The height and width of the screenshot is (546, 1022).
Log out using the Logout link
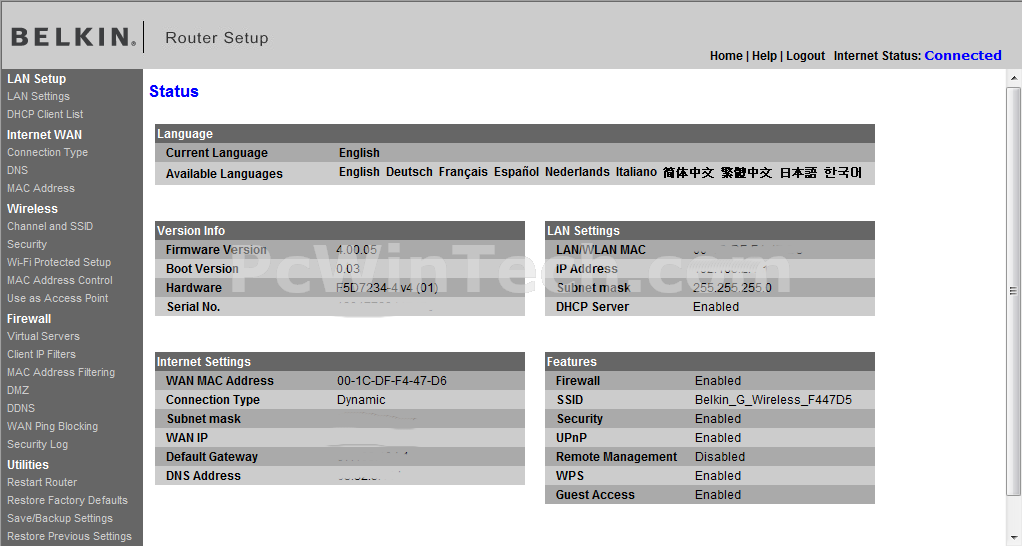pos(806,56)
